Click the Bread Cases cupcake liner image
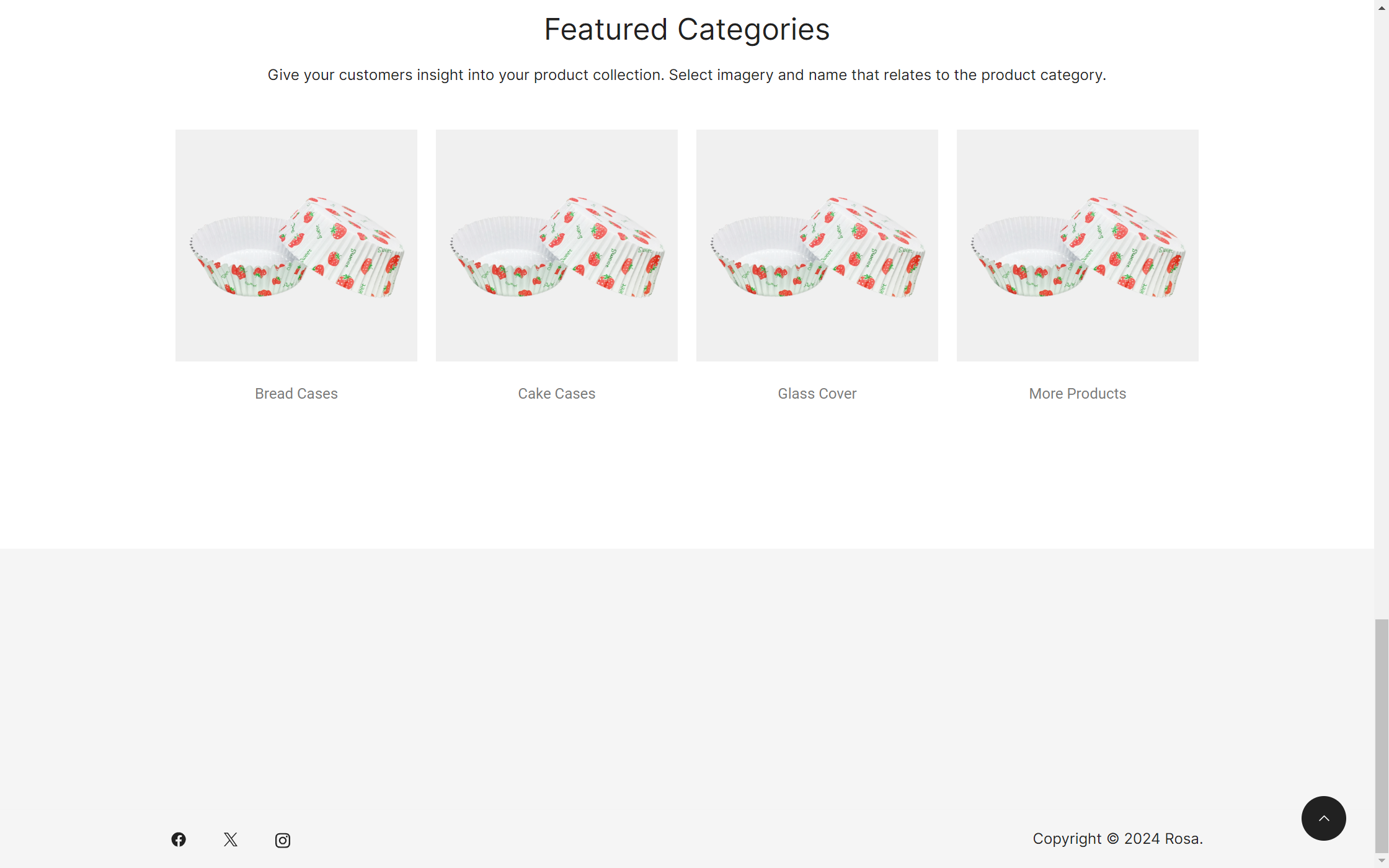 [296, 246]
